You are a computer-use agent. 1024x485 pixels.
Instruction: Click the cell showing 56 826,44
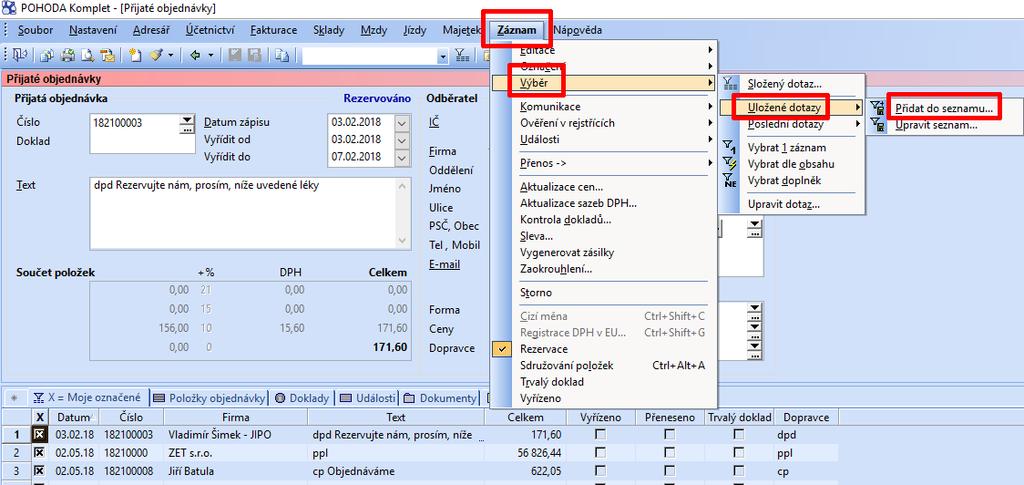(x=526, y=452)
